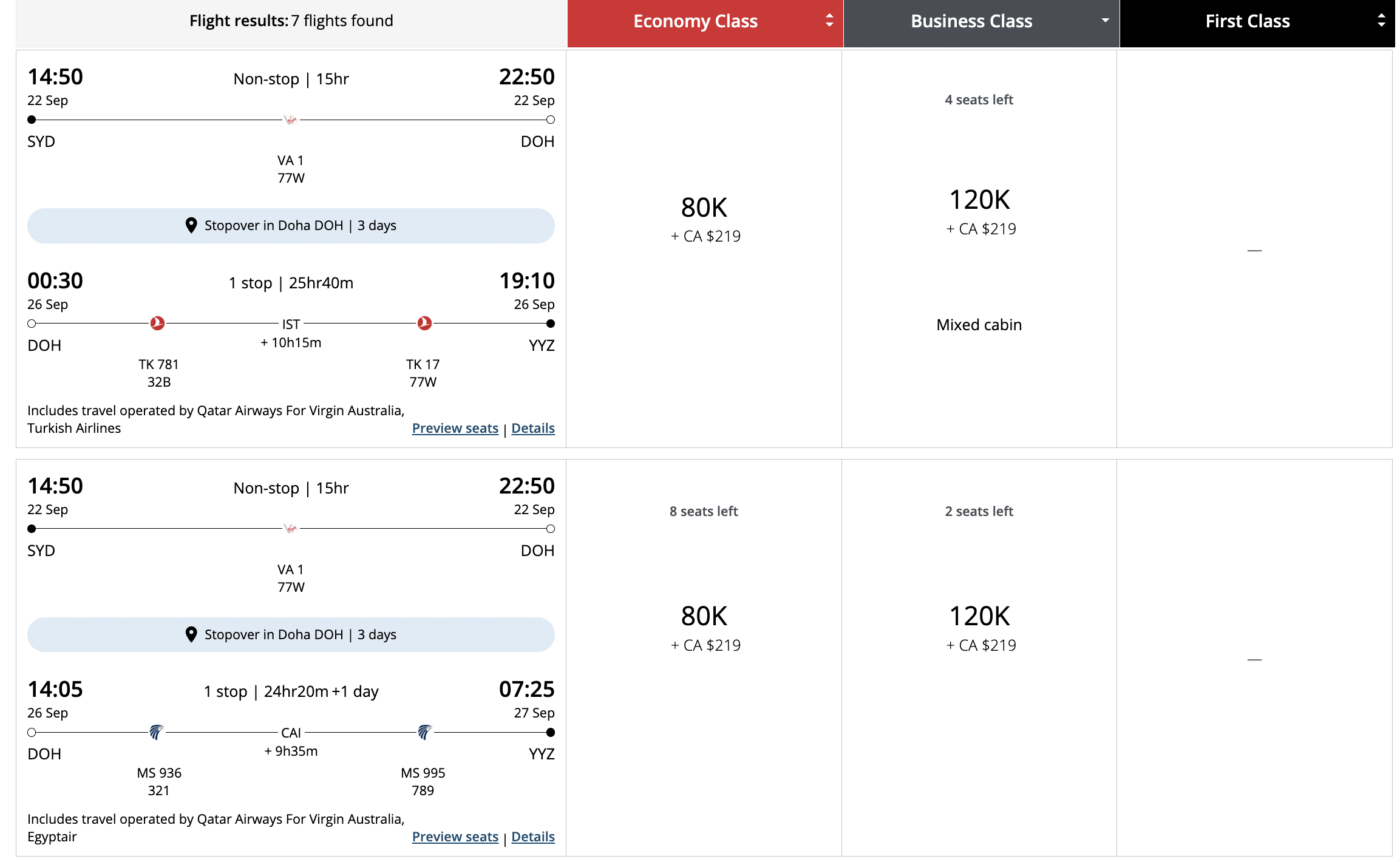This screenshot has height=862, width=1400.
Task: Open Details for Egyptair itinerary
Action: pos(532,837)
